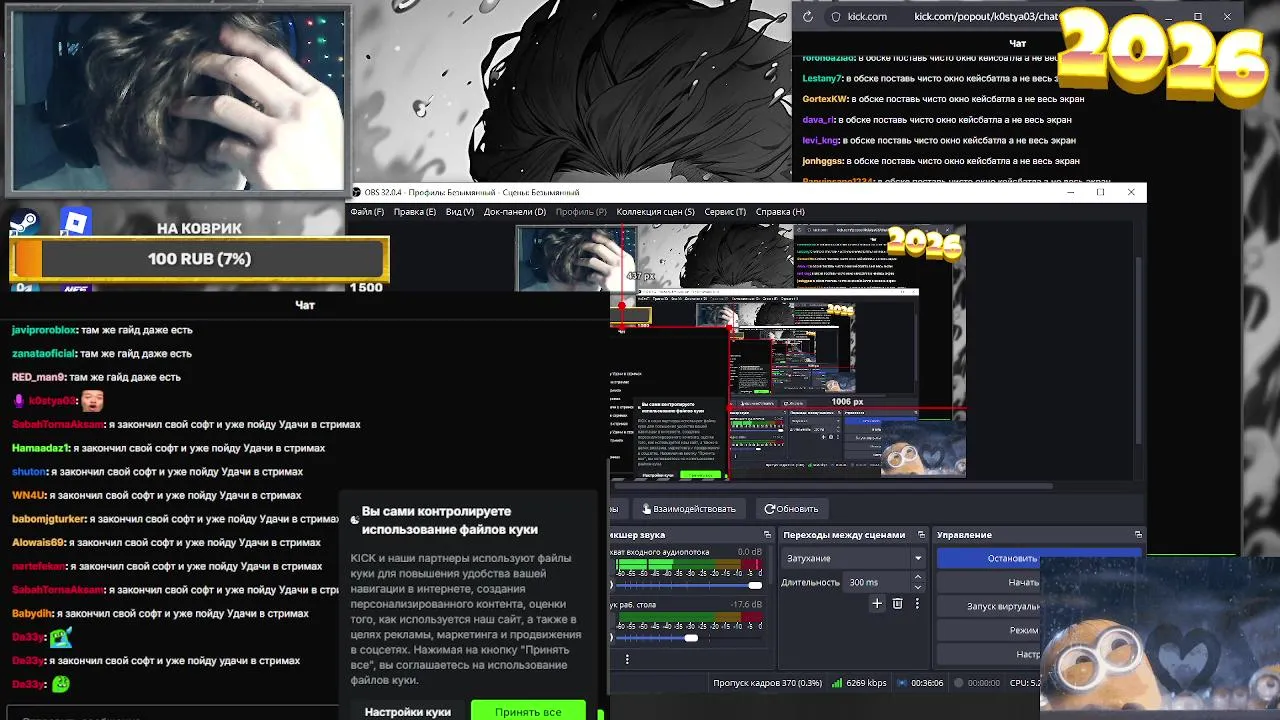Open transition properties three-dot menu
Viewport: 1280px width, 720px height.
pyautogui.click(x=917, y=603)
